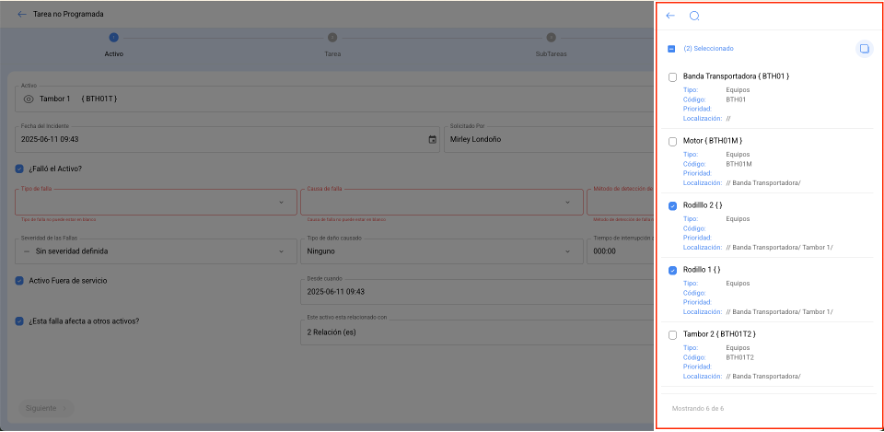Uncheck the Activo Fuera de servicio checkbox
The image size is (884, 432).
tap(20, 281)
